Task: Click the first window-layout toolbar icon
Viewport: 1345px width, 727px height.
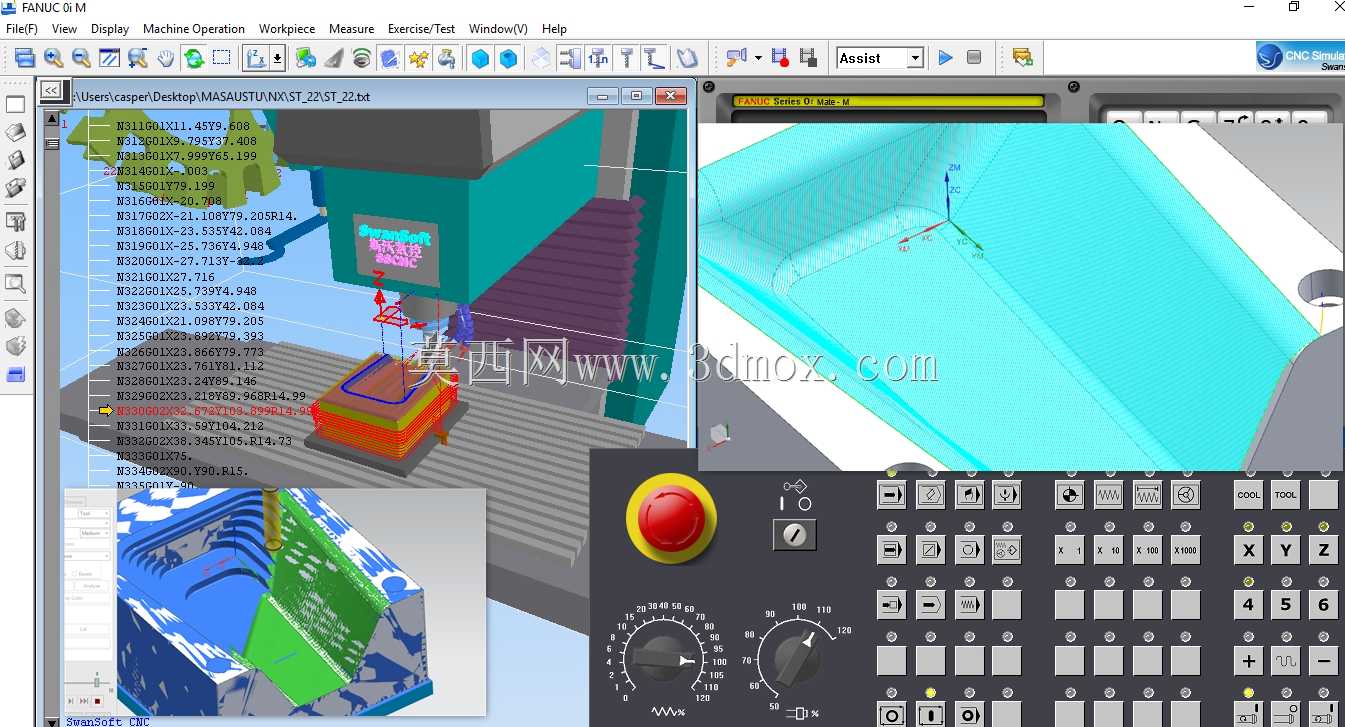Action: tap(25, 58)
